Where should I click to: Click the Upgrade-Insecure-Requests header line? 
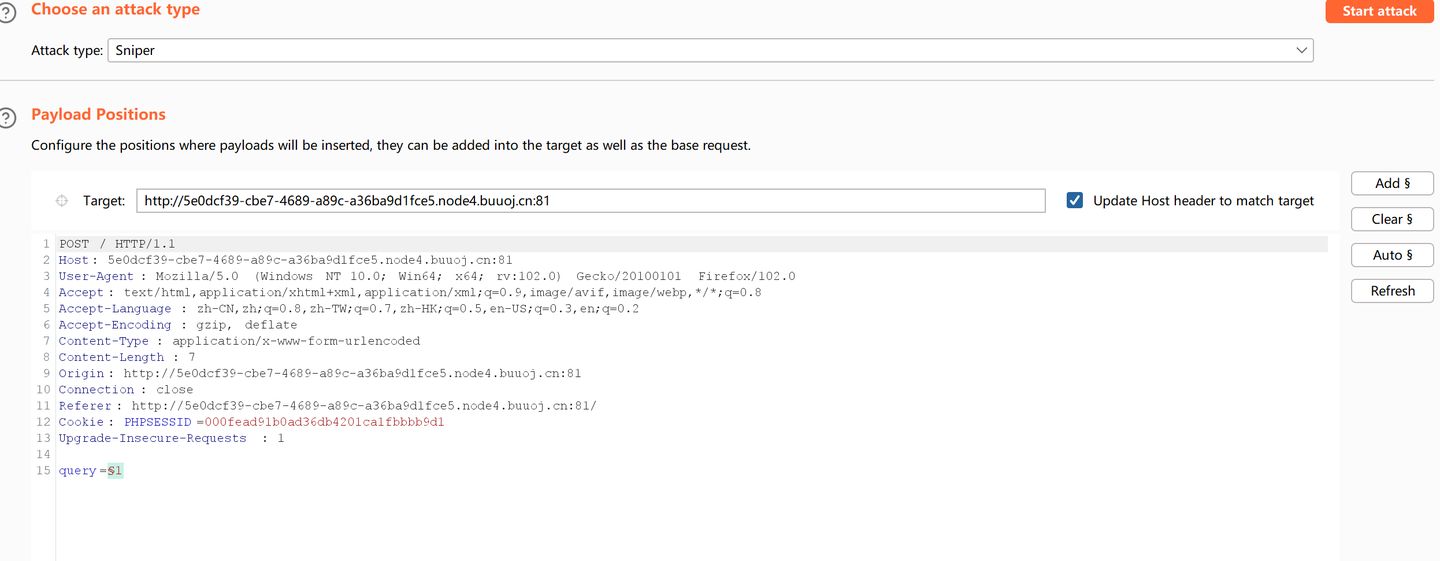[x=171, y=438]
